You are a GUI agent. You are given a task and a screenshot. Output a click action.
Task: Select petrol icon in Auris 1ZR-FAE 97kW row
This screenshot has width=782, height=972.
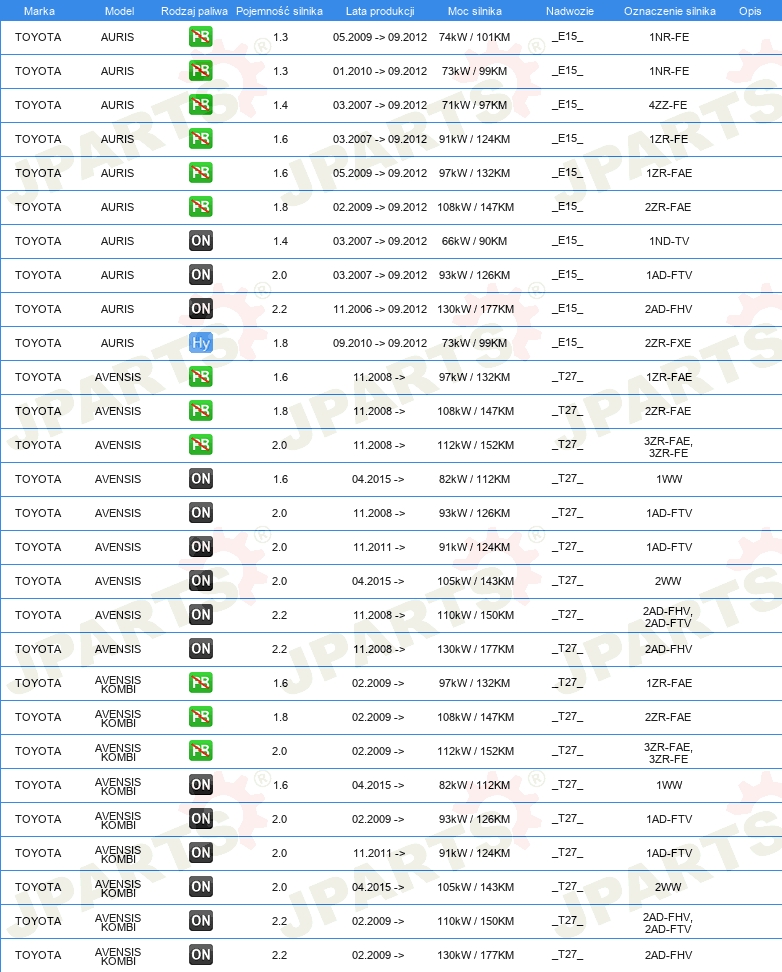(x=200, y=173)
